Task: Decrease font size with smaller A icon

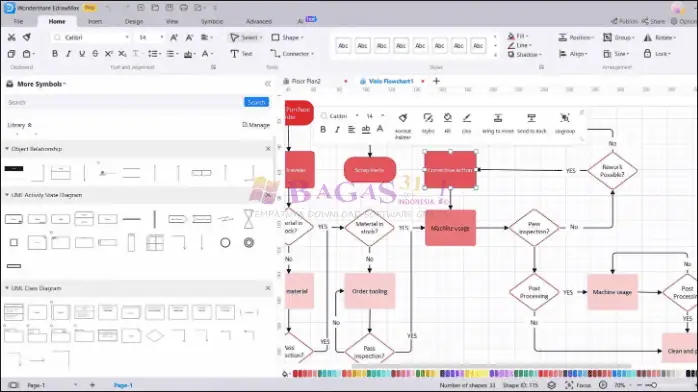Action: pyautogui.click(x=189, y=37)
